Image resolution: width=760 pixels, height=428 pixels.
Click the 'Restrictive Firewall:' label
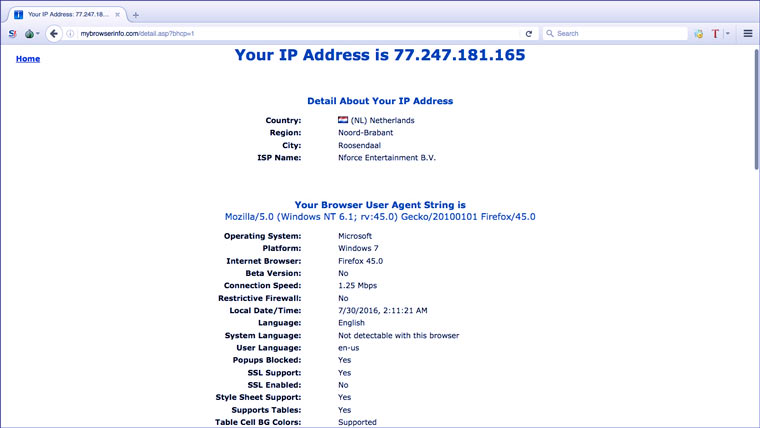[x=259, y=298]
